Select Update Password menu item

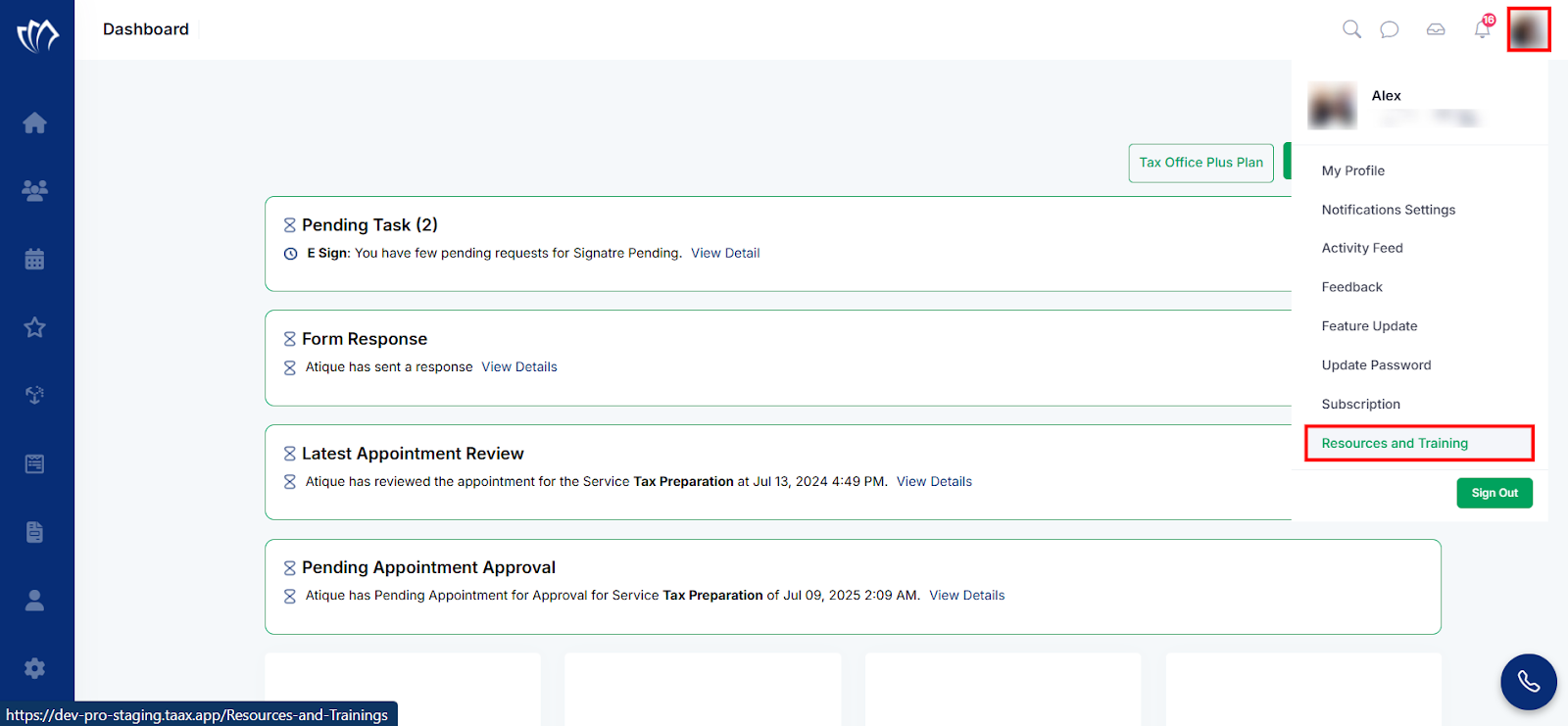(1376, 365)
